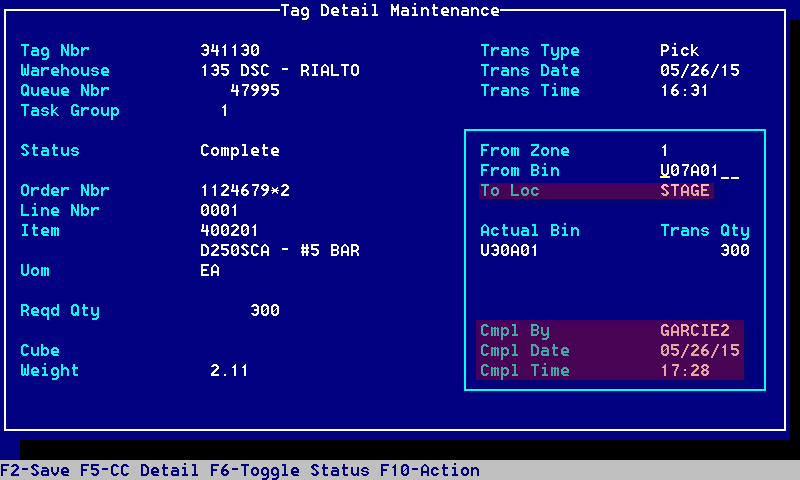Select the Cmpl Date field value

(x=699, y=351)
